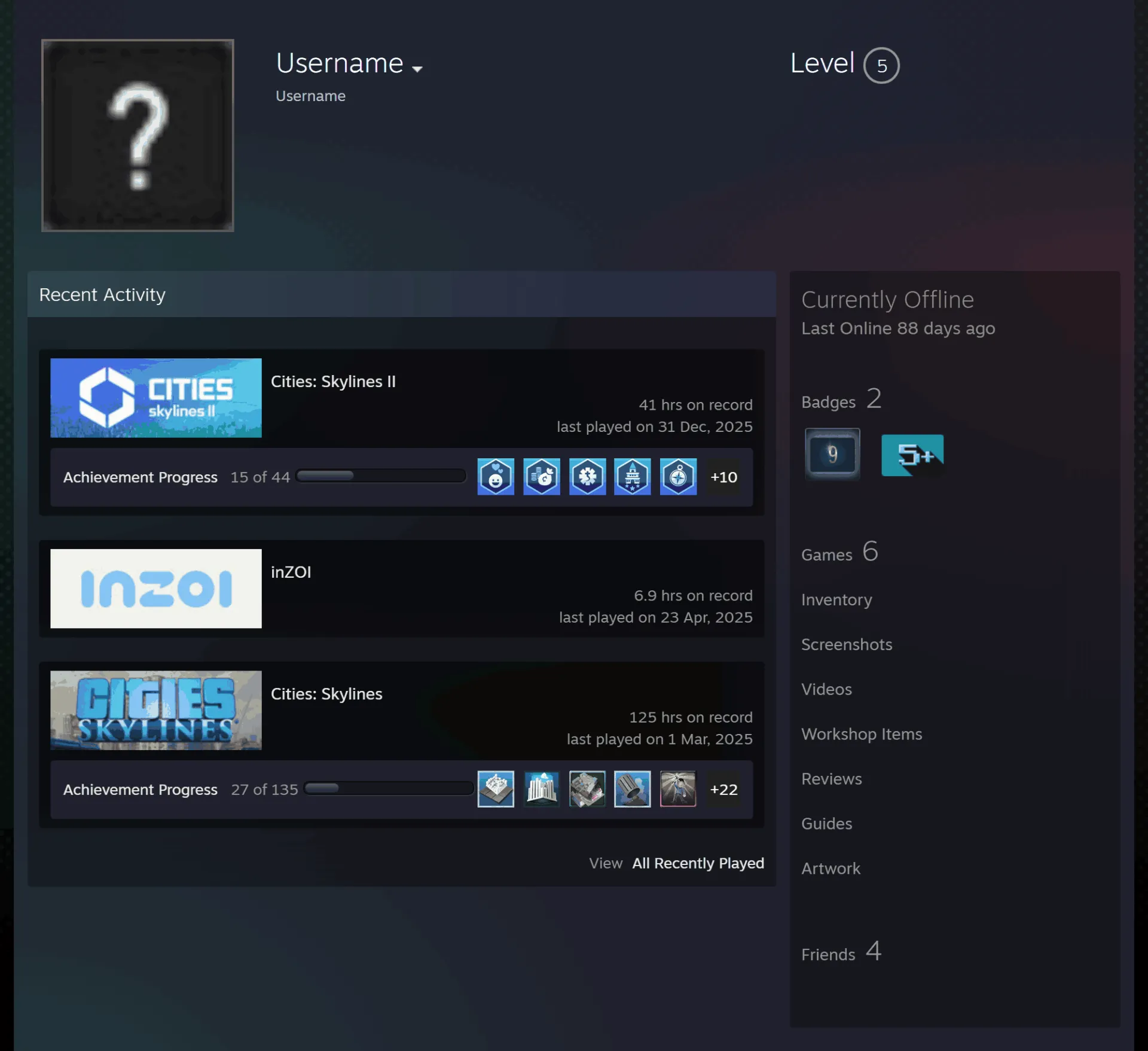Open the Cities: Skylines game thumbnail

pyautogui.click(x=156, y=710)
